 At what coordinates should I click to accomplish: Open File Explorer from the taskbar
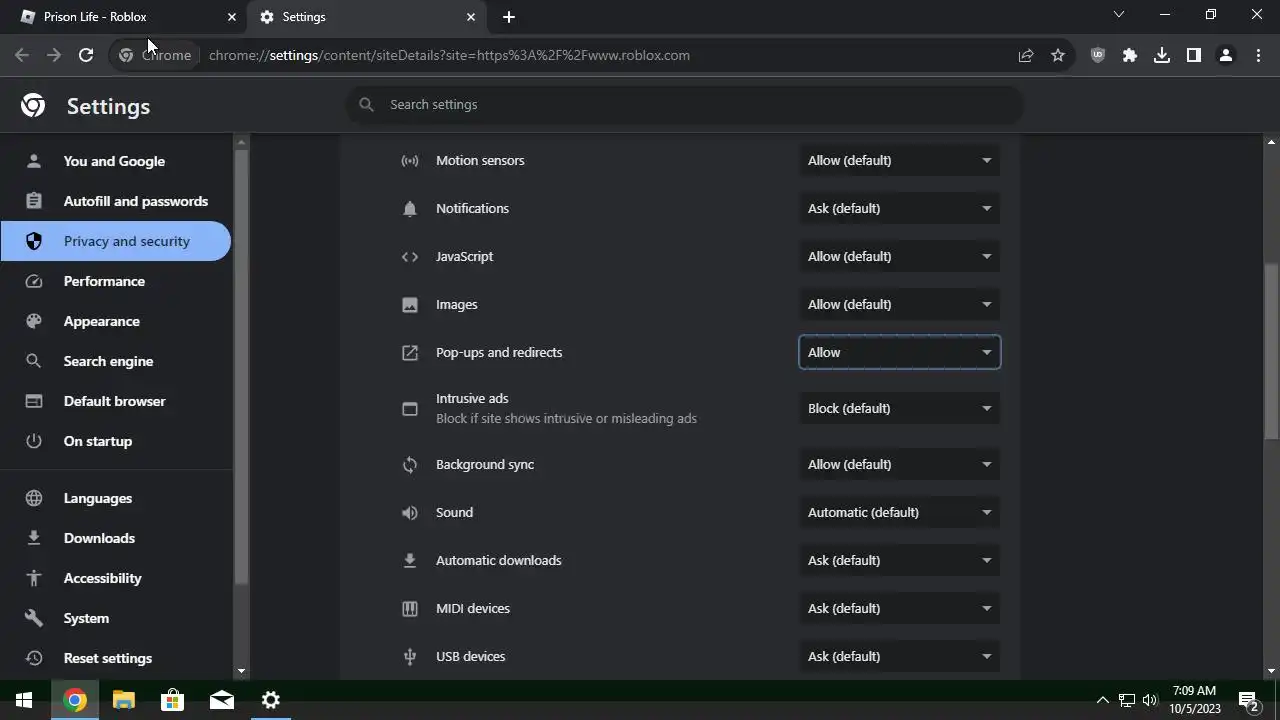click(x=123, y=700)
